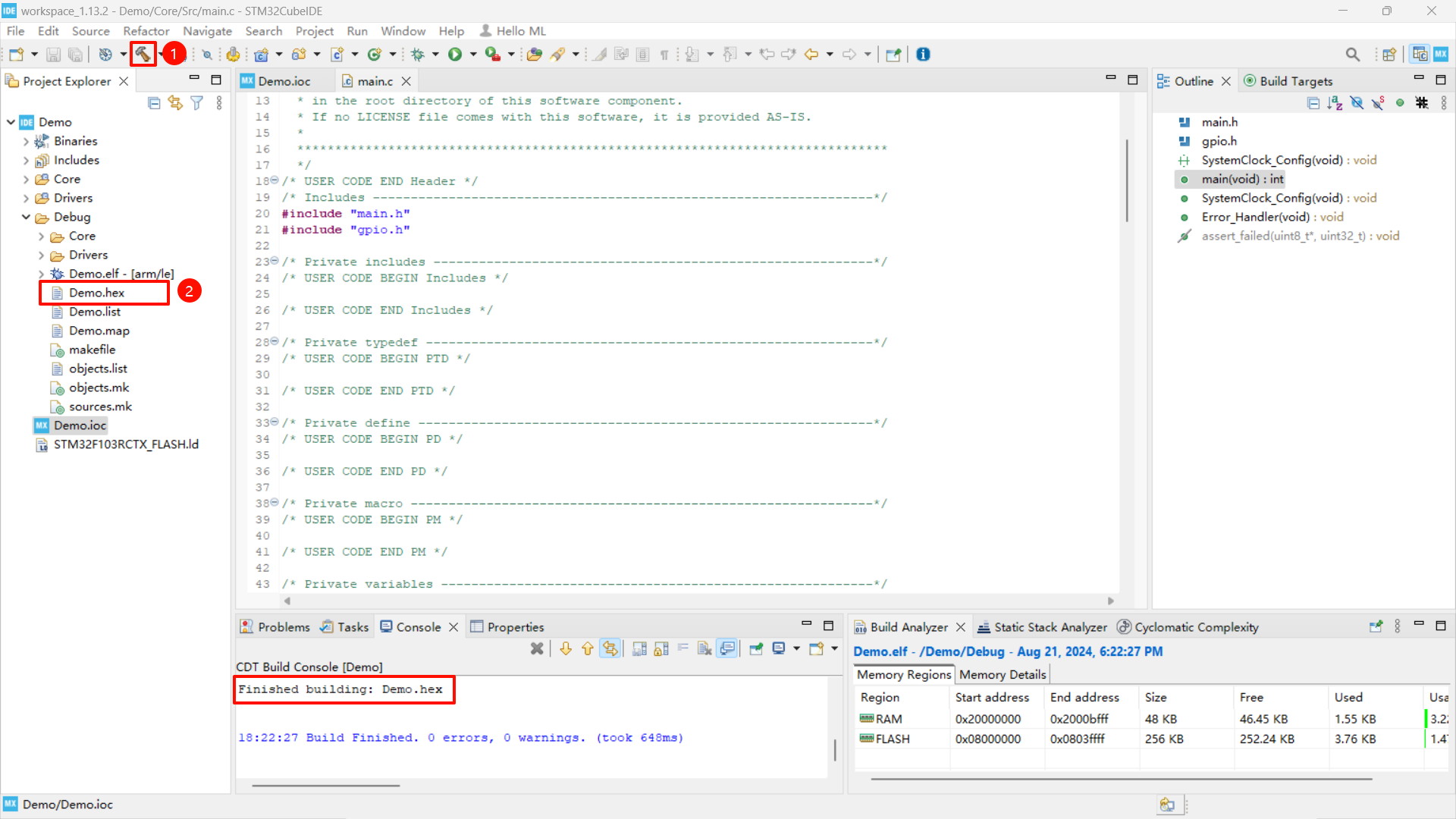1456x819 pixels.
Task: Click Next Error down arrow in Console
Action: pyautogui.click(x=566, y=648)
